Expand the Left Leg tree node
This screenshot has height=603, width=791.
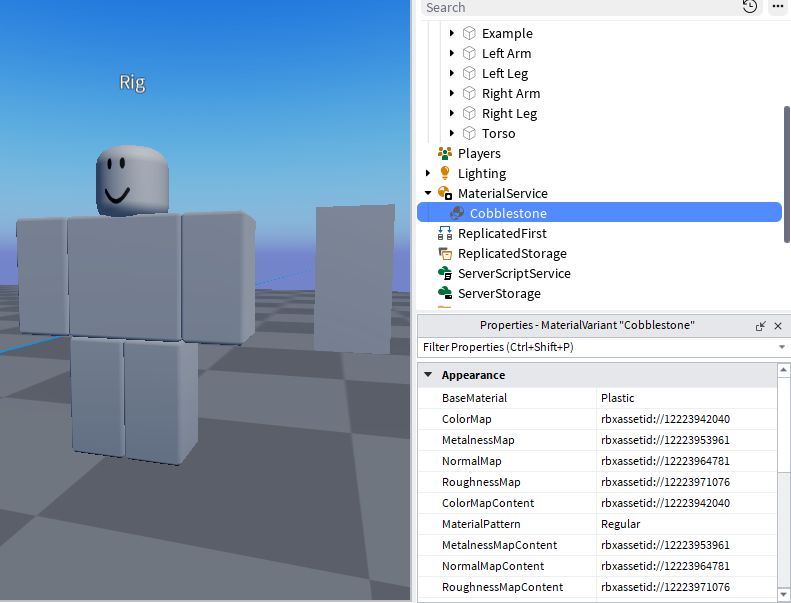(452, 73)
